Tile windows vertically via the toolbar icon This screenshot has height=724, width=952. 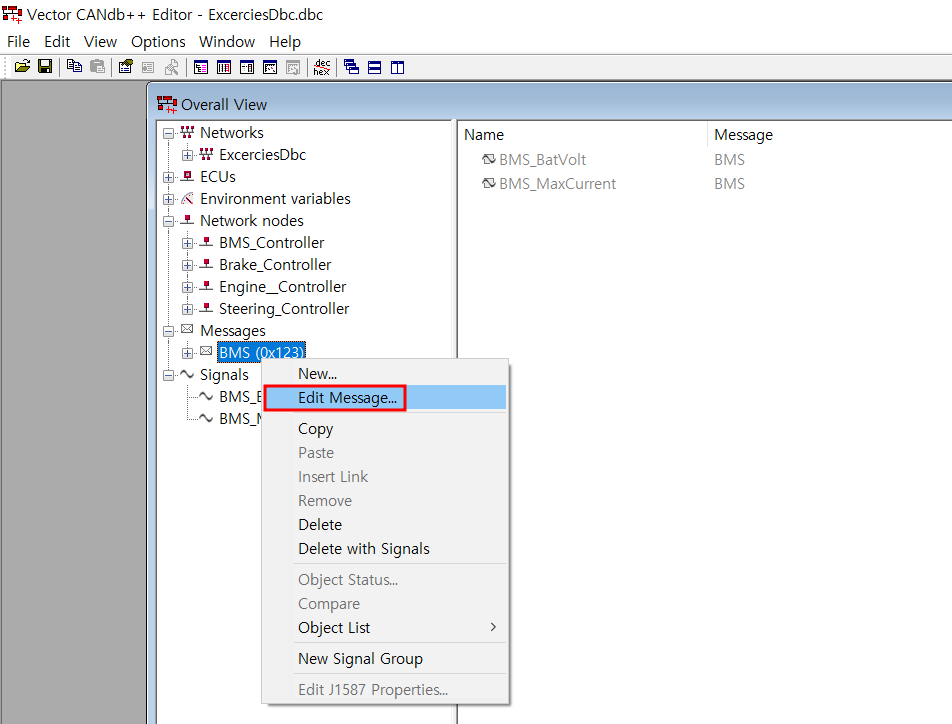click(x=398, y=67)
